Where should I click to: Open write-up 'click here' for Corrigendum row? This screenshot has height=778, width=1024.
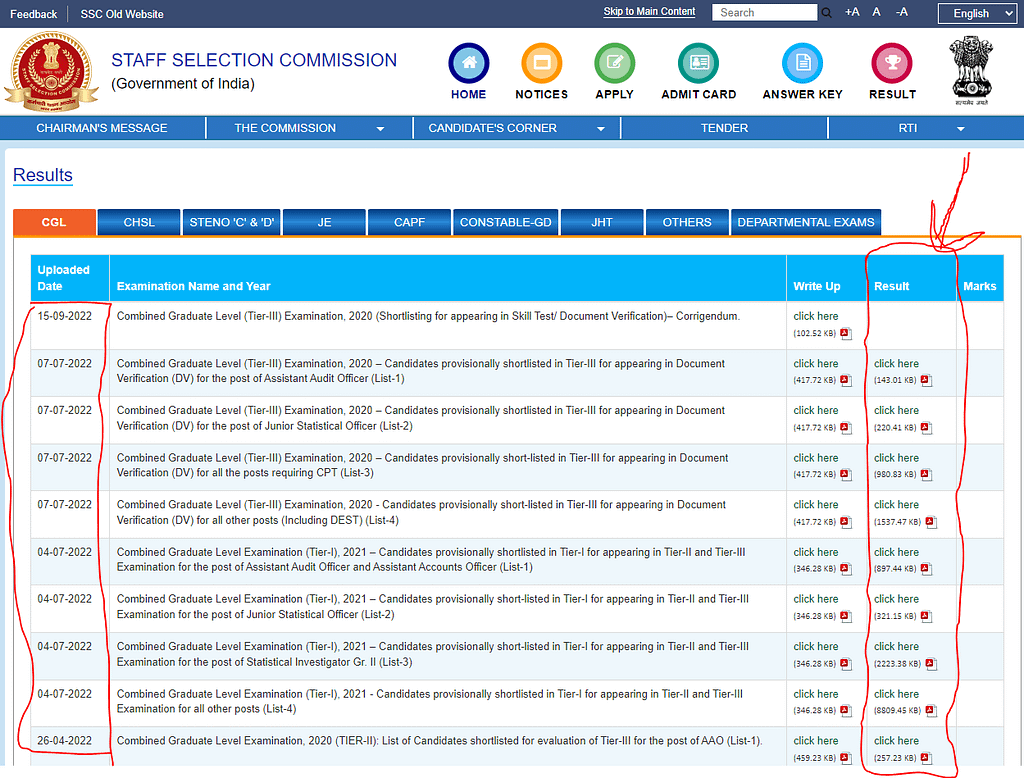816,316
